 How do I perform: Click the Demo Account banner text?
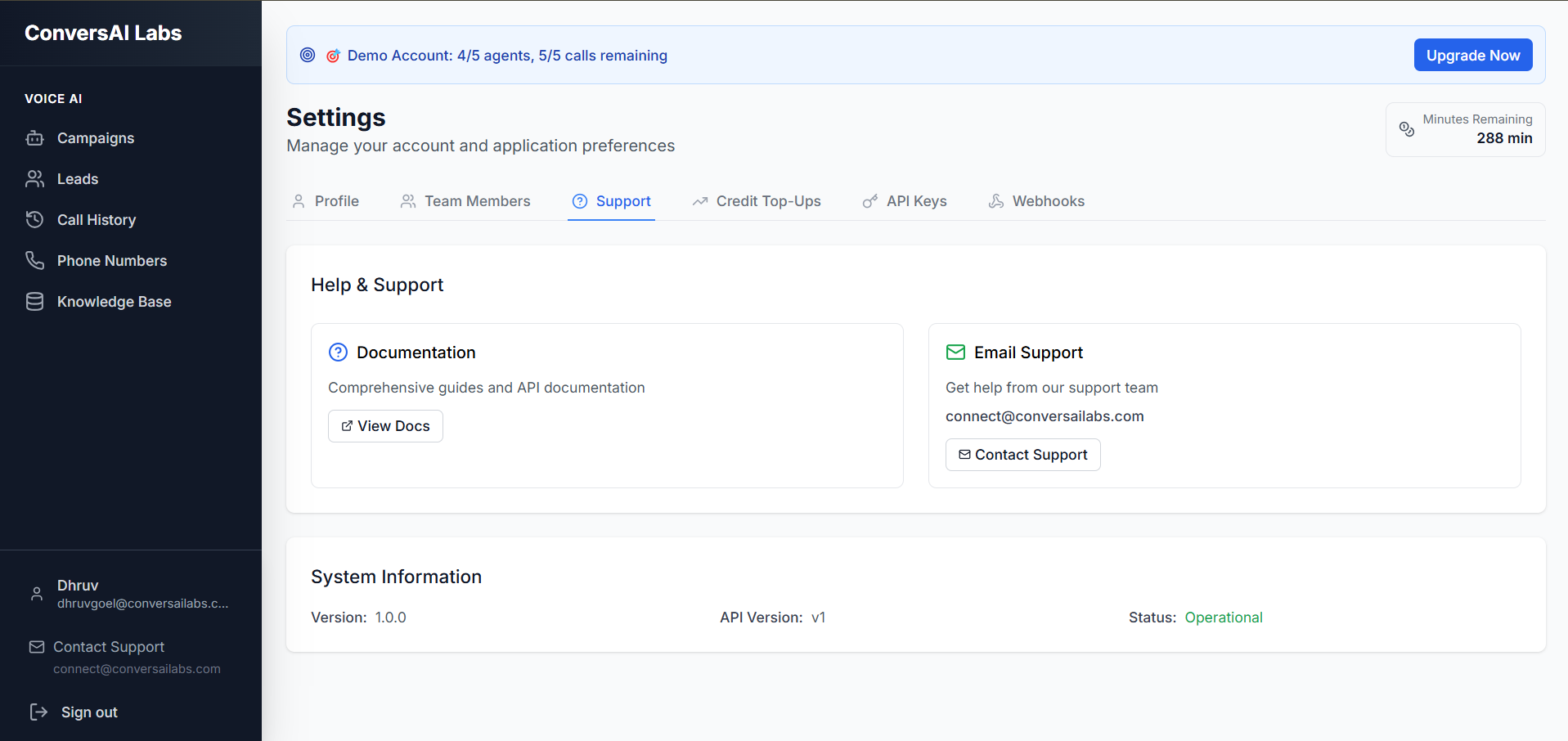click(507, 56)
